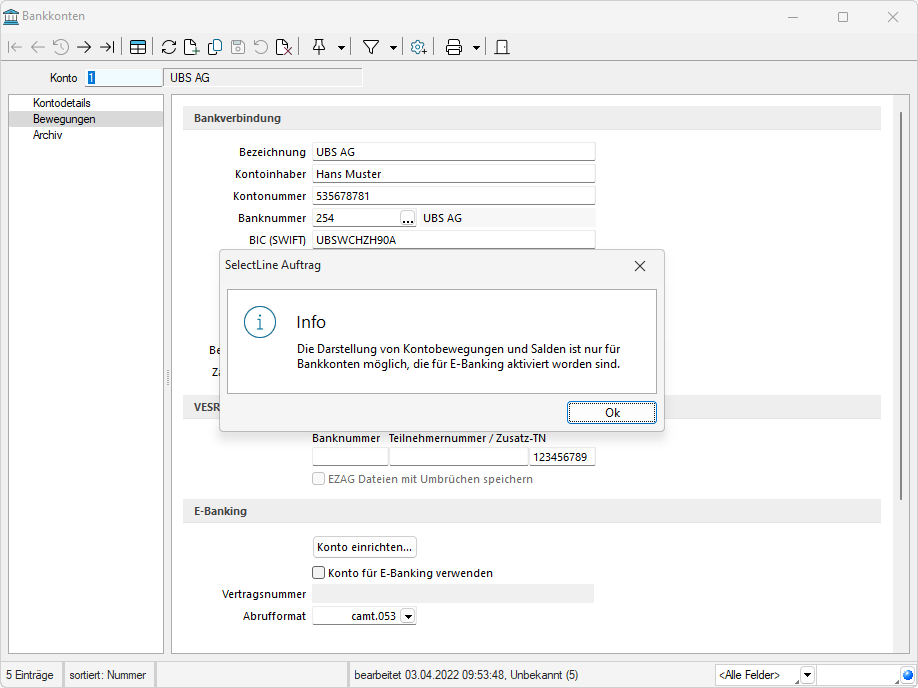Expand the filter dropdown arrow
The height and width of the screenshot is (688, 918).
click(393, 47)
